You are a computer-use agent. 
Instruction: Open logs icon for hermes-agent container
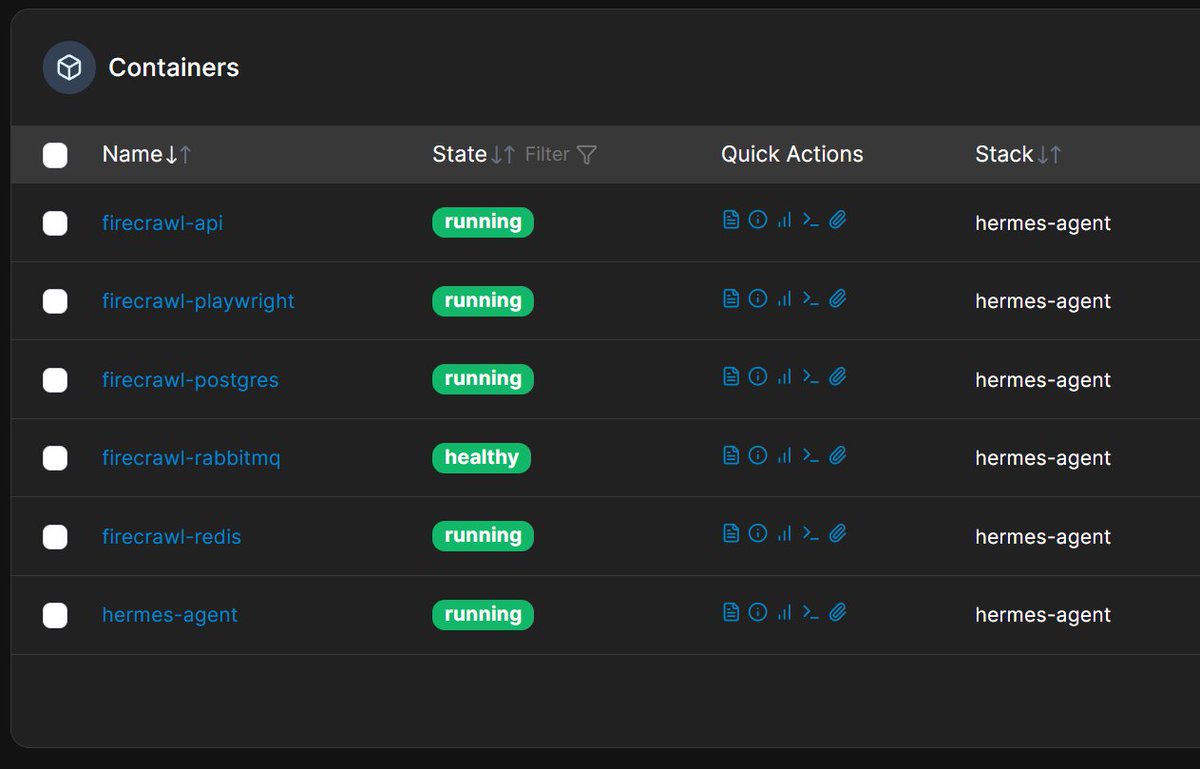pyautogui.click(x=731, y=612)
